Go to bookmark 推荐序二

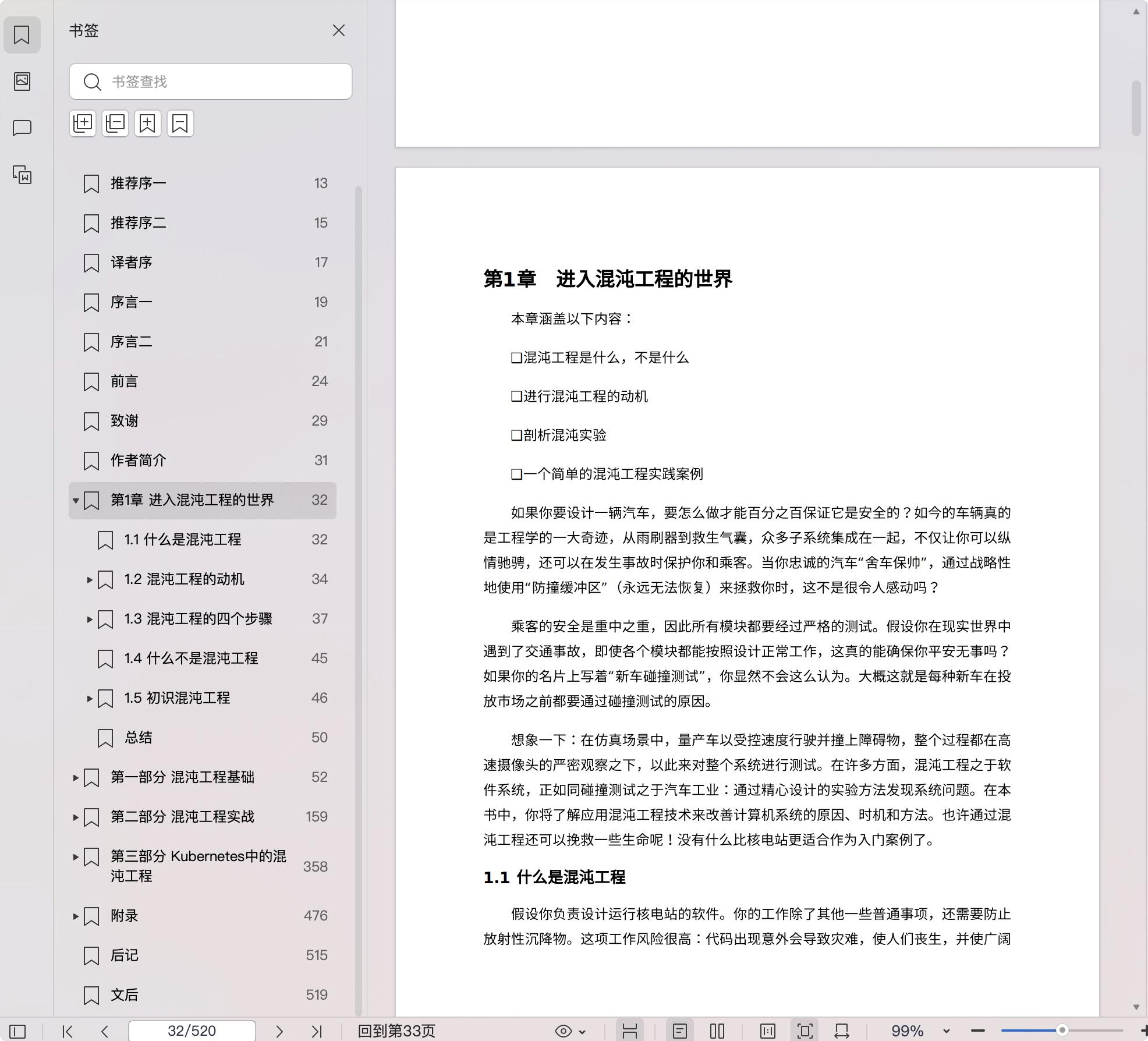(x=203, y=223)
